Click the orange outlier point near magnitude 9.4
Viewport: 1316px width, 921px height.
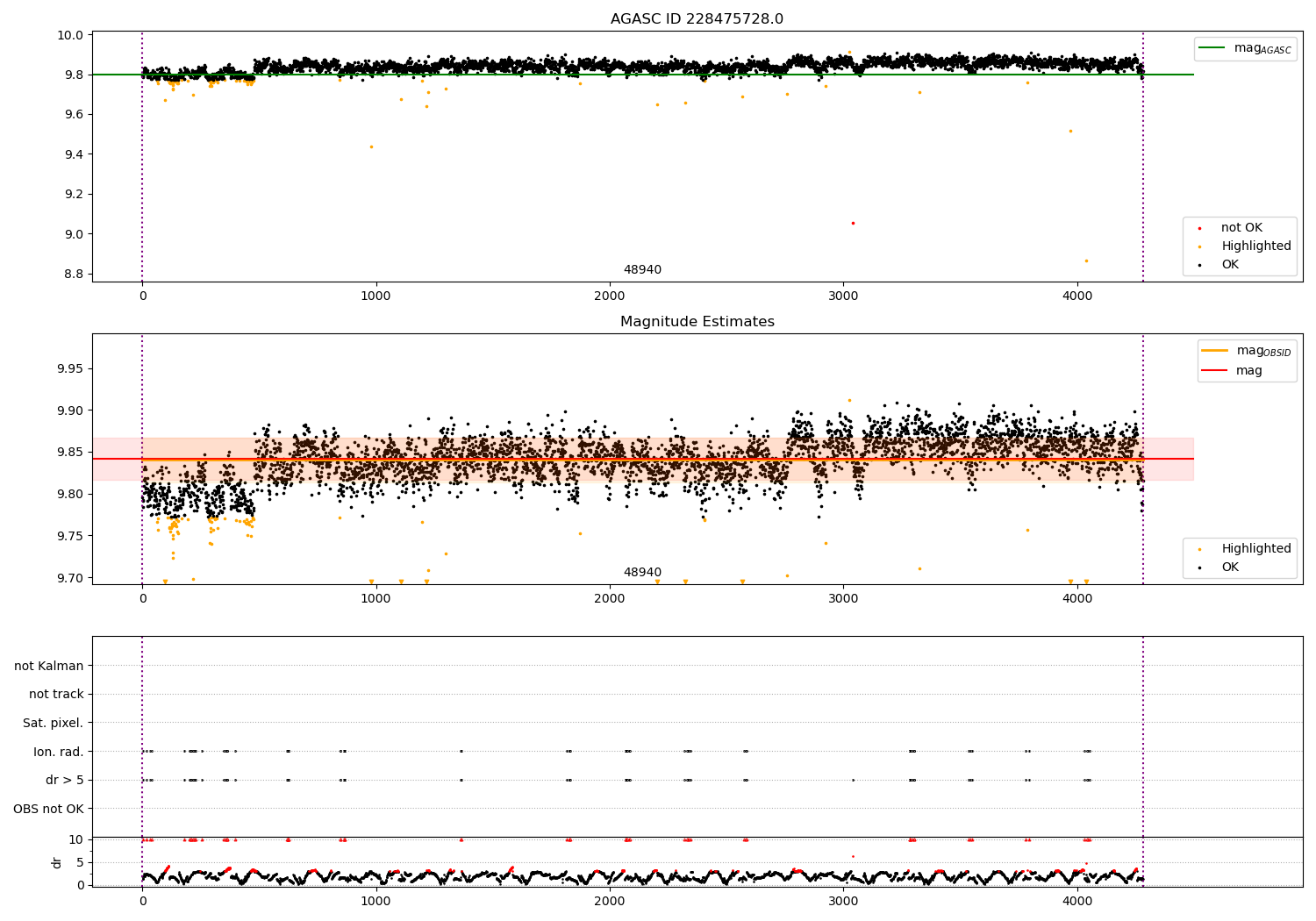(x=371, y=146)
